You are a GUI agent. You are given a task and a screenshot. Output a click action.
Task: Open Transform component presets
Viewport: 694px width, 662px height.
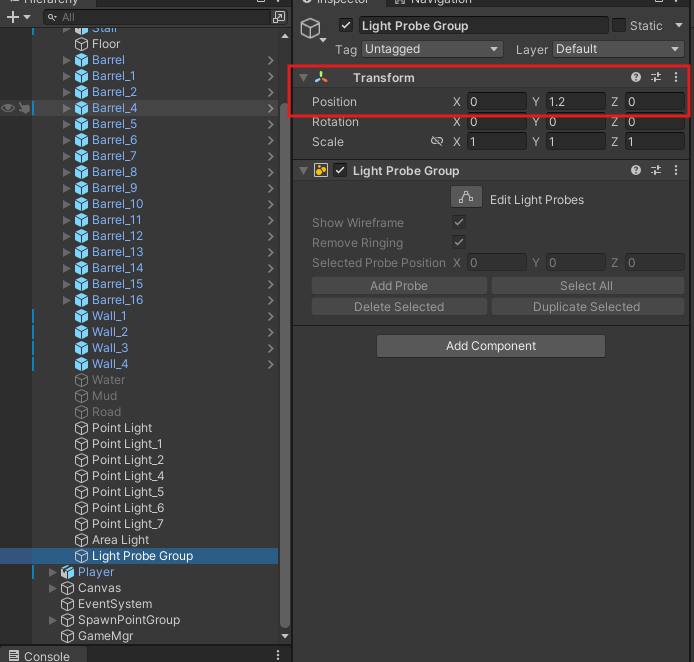[656, 77]
